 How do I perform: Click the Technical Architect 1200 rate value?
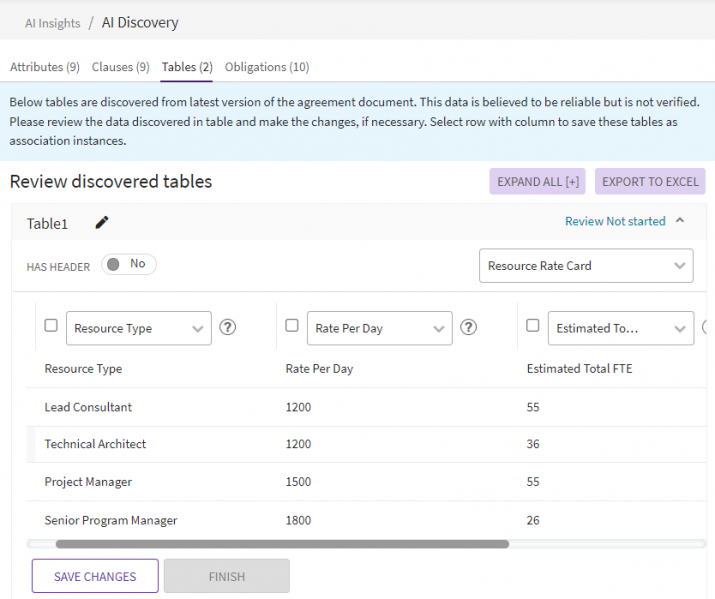tap(298, 444)
